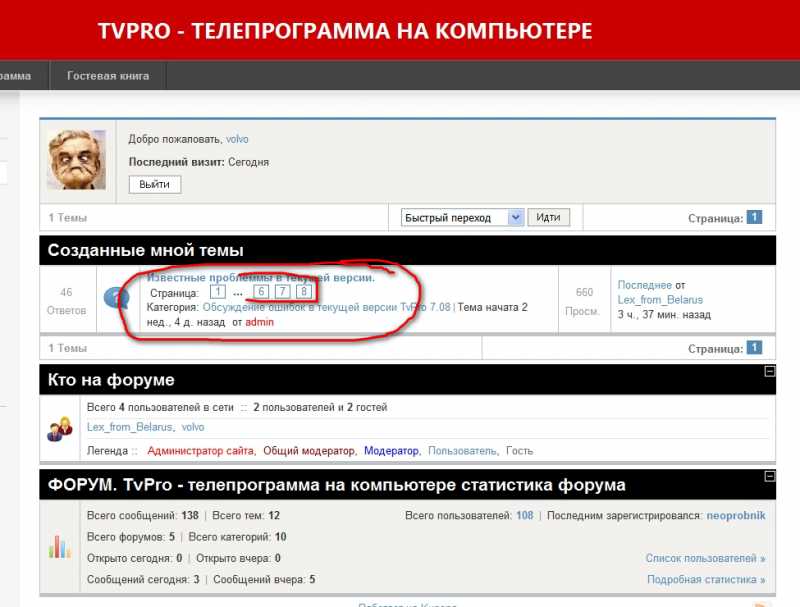Open the volvo profile link in welcome

tap(237, 139)
